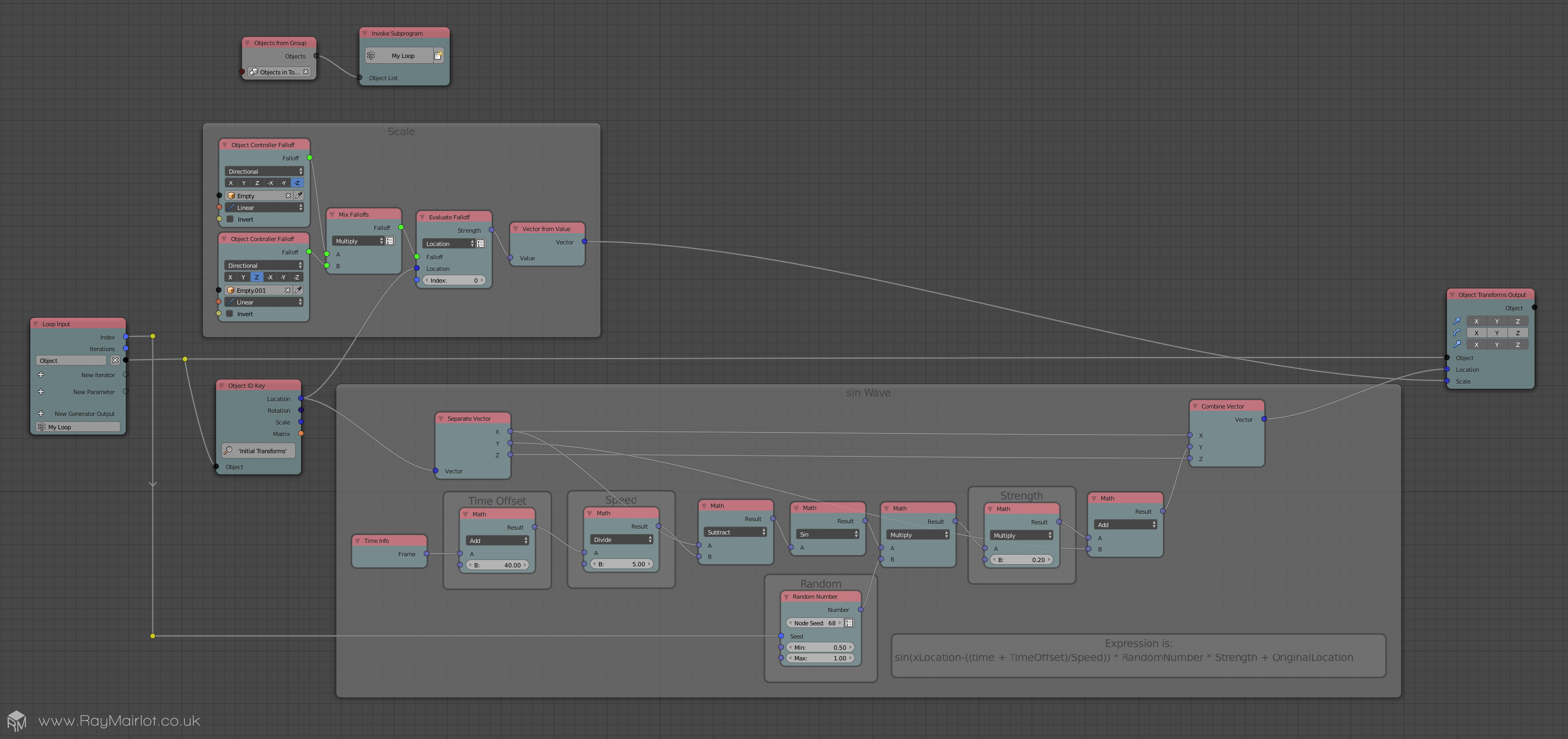Open list icon next to Multiply dropdown
This screenshot has height=739, width=1568.
tap(390, 241)
